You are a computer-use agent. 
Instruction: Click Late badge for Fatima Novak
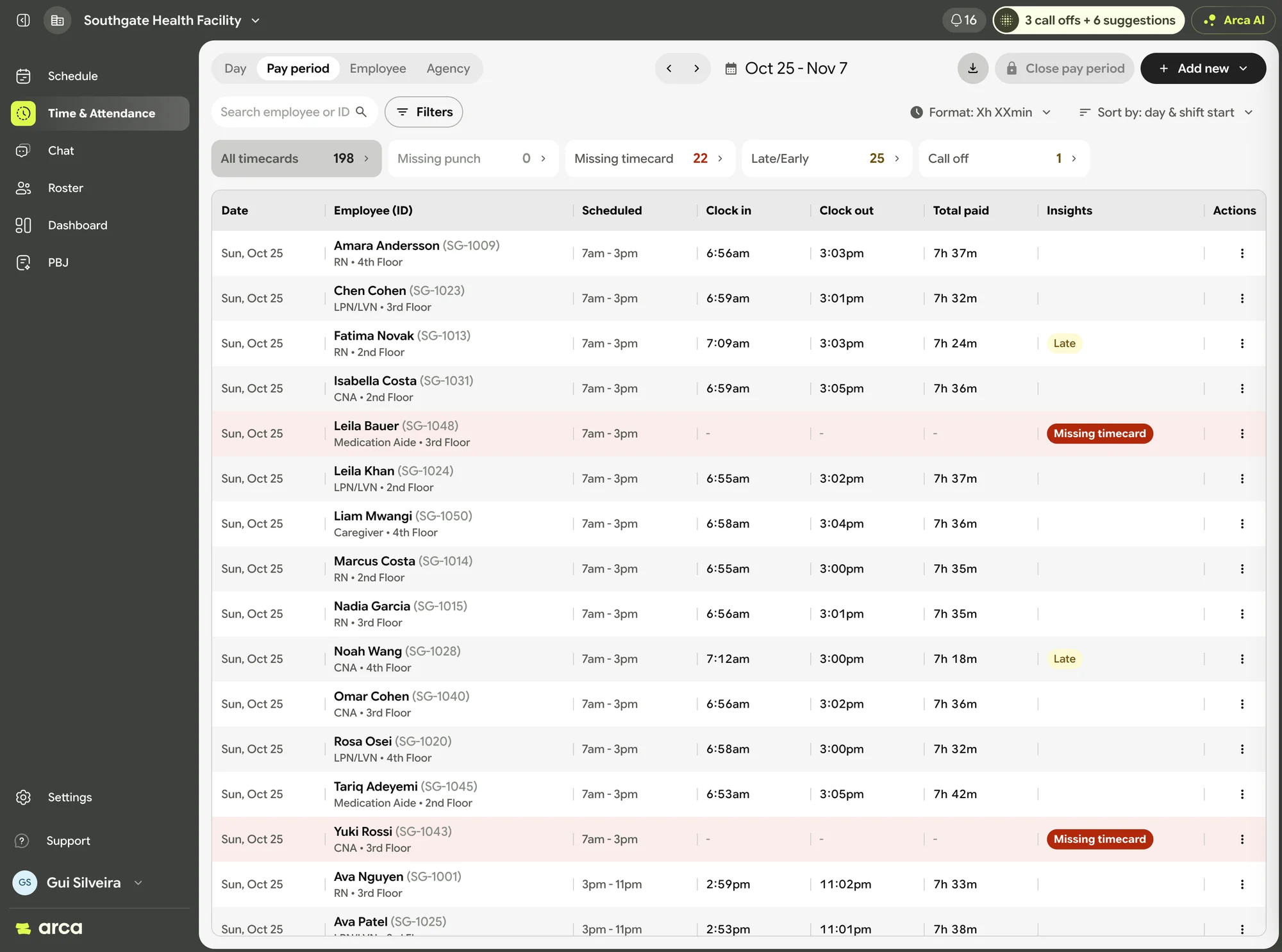click(x=1064, y=344)
